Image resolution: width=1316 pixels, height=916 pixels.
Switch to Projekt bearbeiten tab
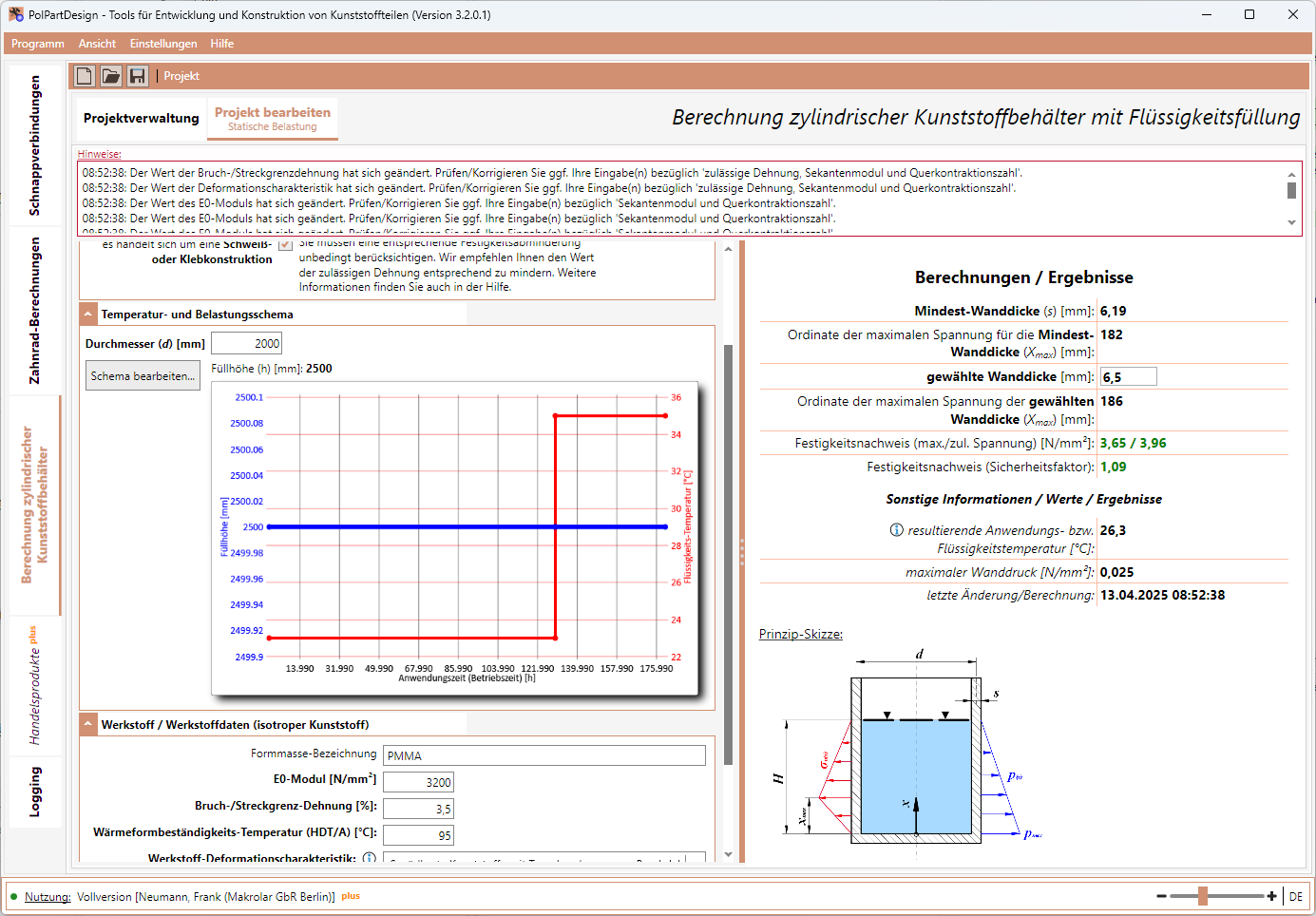point(273,119)
